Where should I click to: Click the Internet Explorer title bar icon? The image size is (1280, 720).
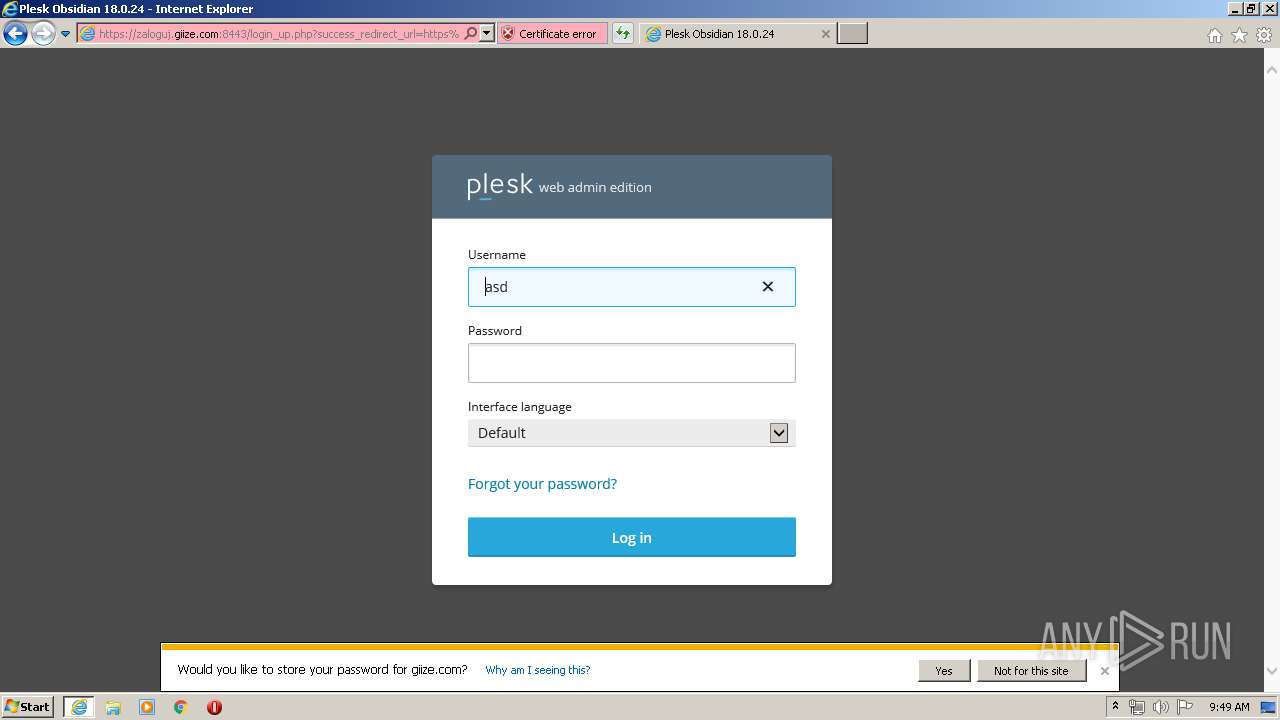pos(10,9)
